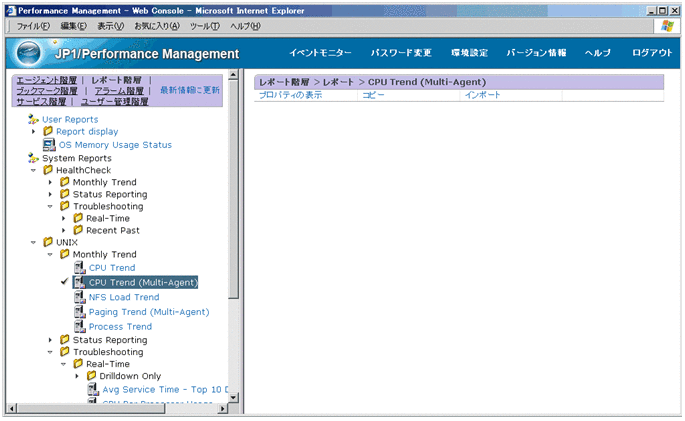Switch to サービス階層 tab
The image size is (685, 421).
pos(41,101)
